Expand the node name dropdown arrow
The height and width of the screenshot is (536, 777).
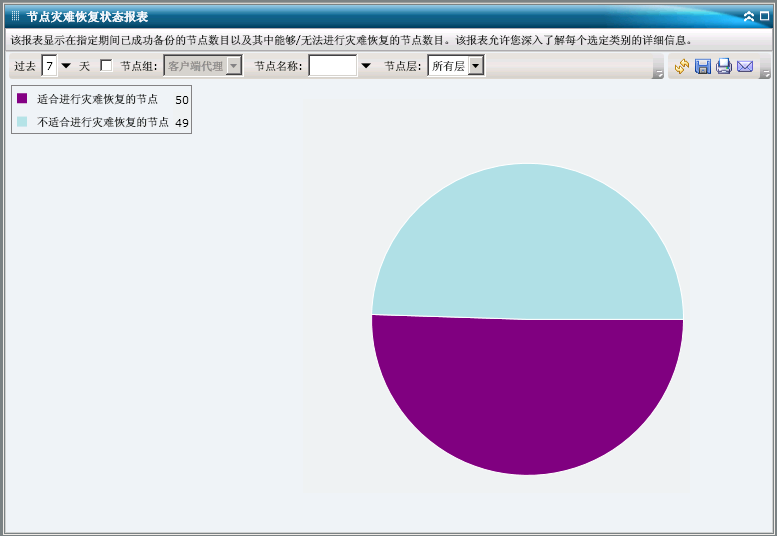pos(365,66)
